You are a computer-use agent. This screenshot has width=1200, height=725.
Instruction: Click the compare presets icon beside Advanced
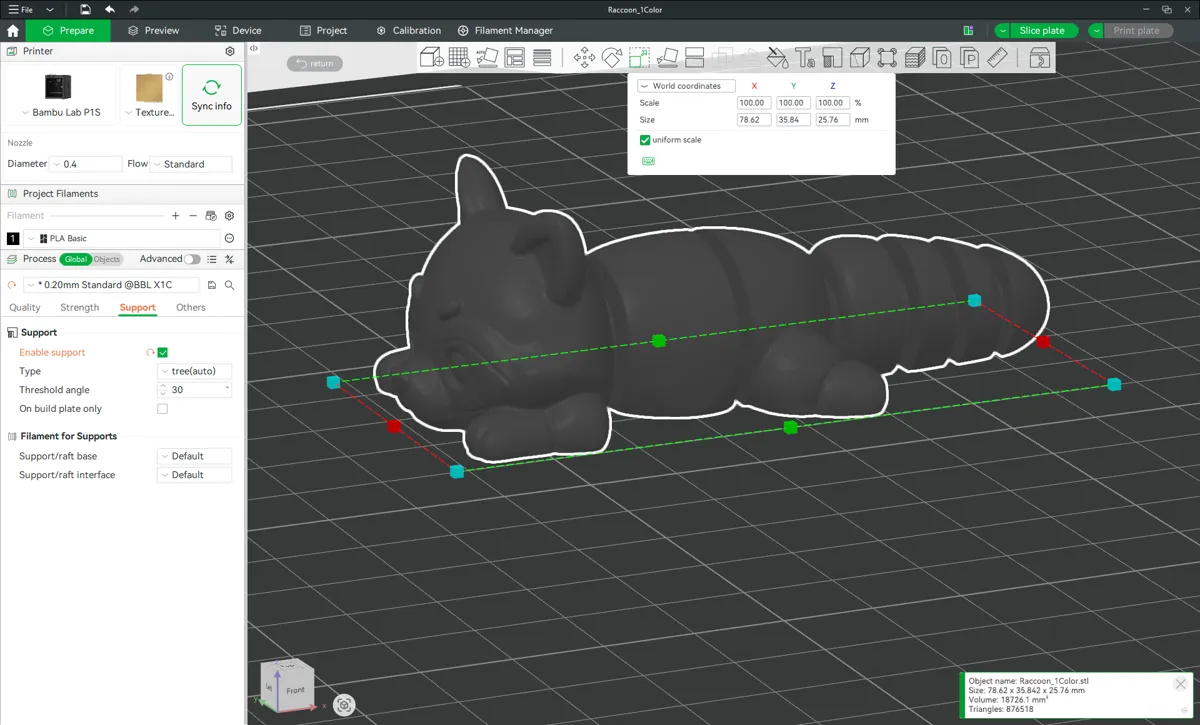pyautogui.click(x=229, y=259)
